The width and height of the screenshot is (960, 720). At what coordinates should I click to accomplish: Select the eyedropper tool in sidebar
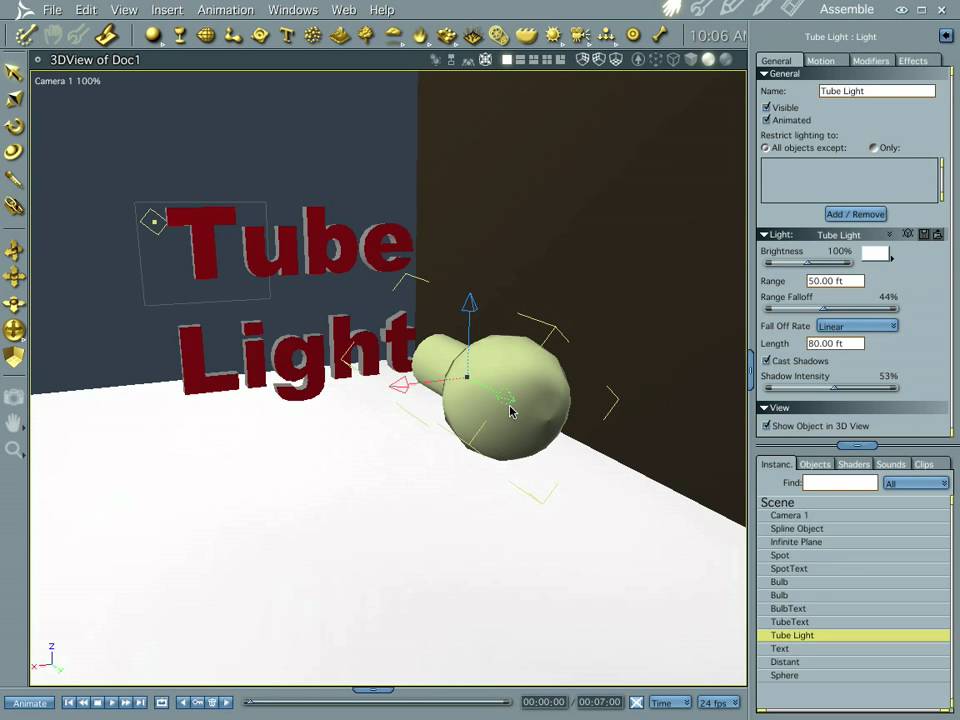pos(13,179)
